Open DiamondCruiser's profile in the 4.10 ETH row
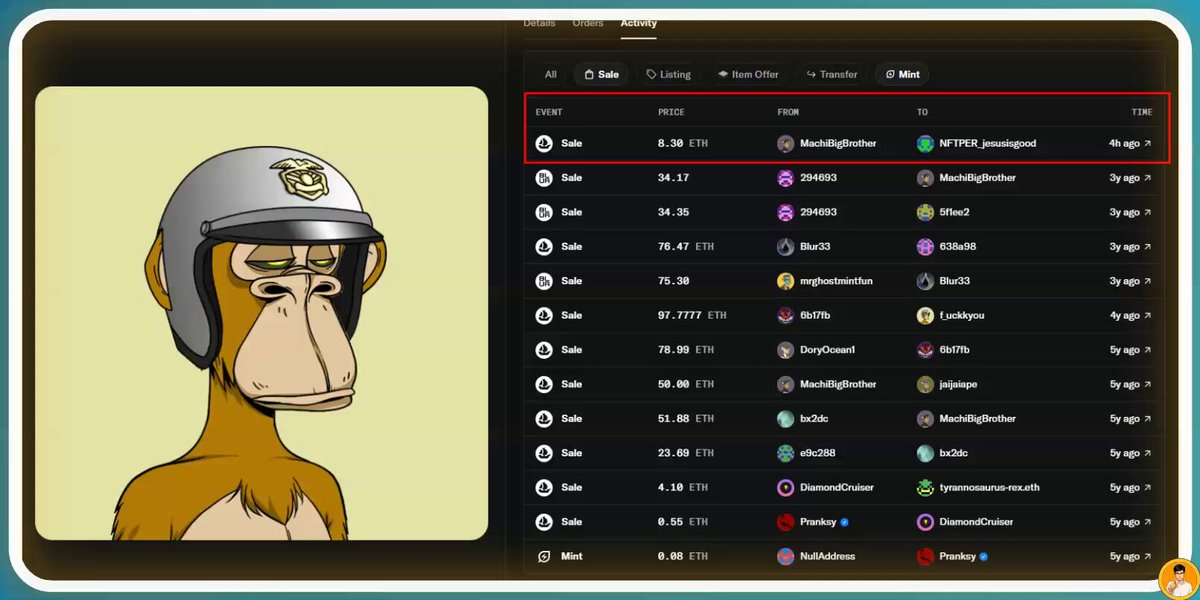1200x600 pixels. click(x=837, y=487)
